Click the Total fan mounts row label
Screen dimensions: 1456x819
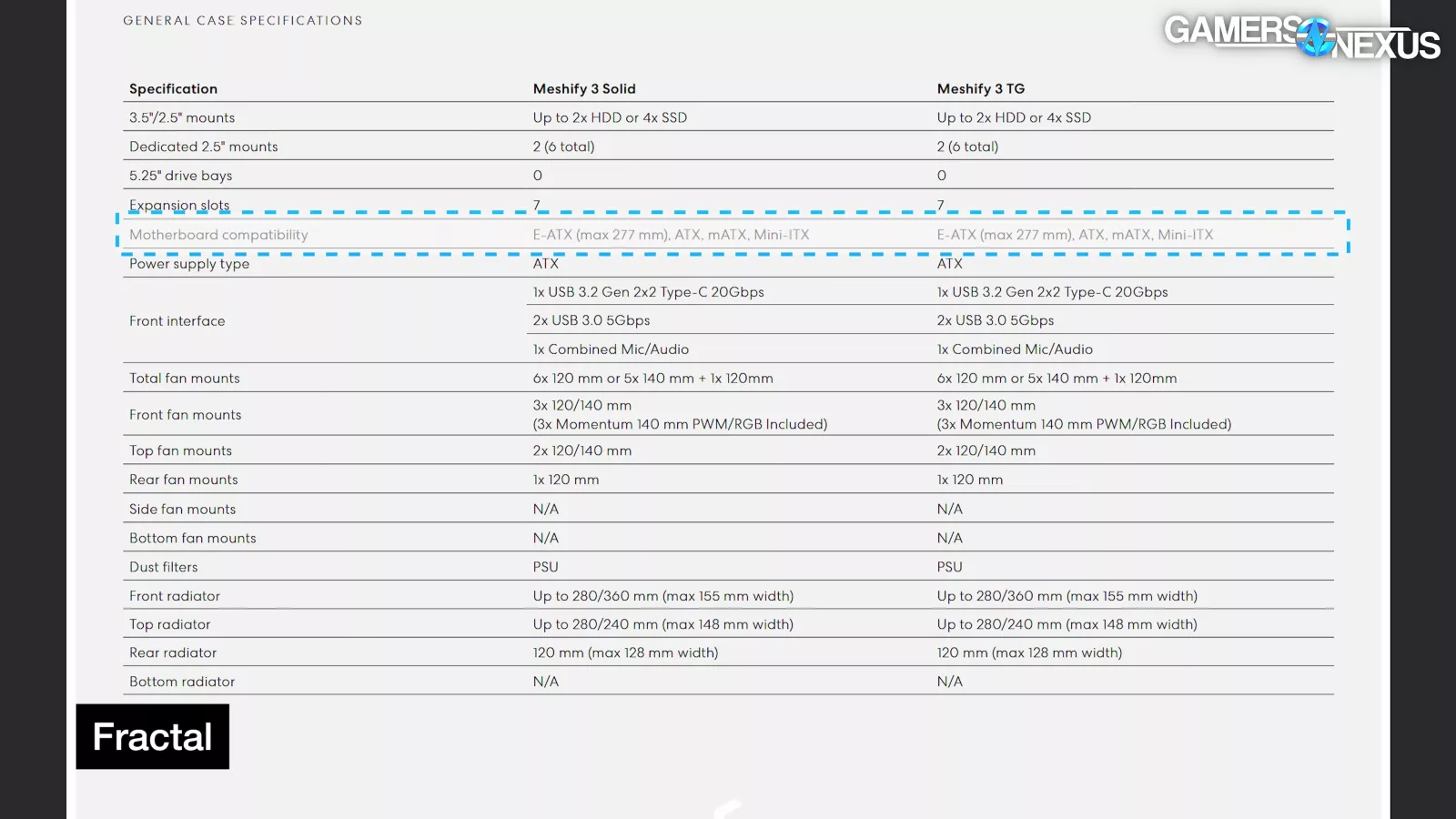coord(185,379)
